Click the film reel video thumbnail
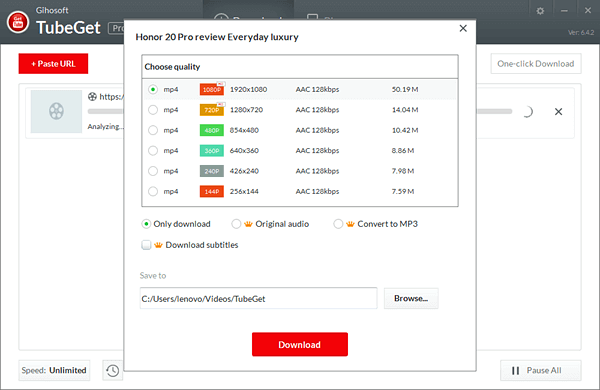Viewport: 600px width, 390px height. [x=56, y=111]
